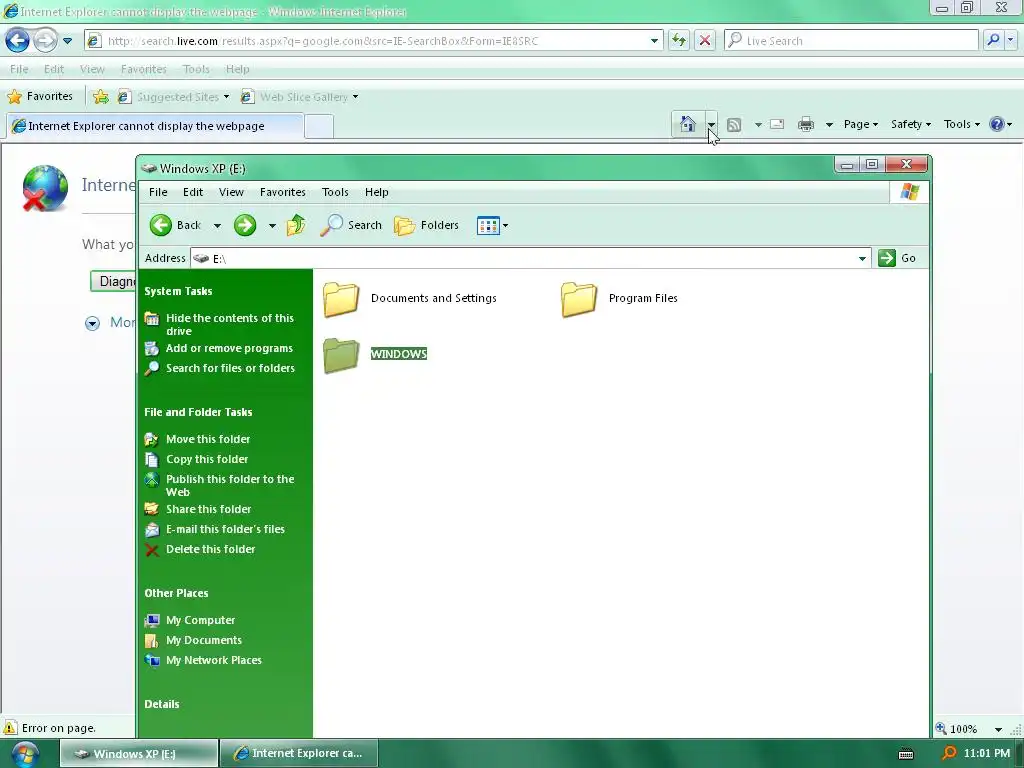Select the WINDOWS folder
The height and width of the screenshot is (768, 1024).
click(375, 355)
